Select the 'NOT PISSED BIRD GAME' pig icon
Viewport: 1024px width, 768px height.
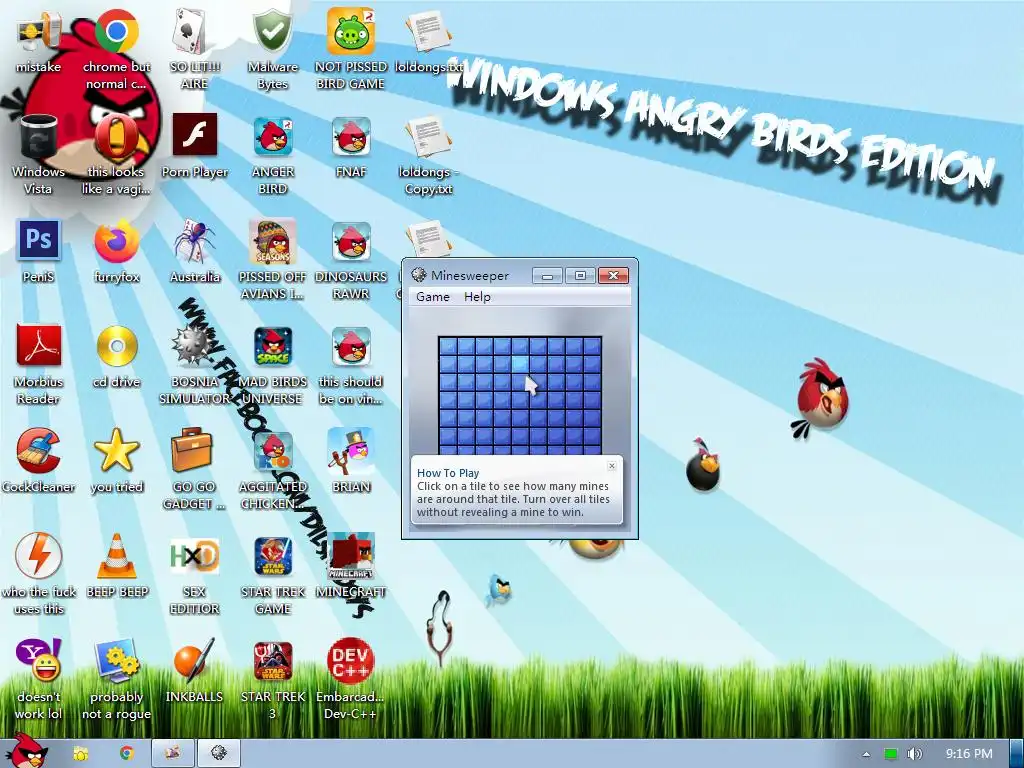tap(351, 31)
